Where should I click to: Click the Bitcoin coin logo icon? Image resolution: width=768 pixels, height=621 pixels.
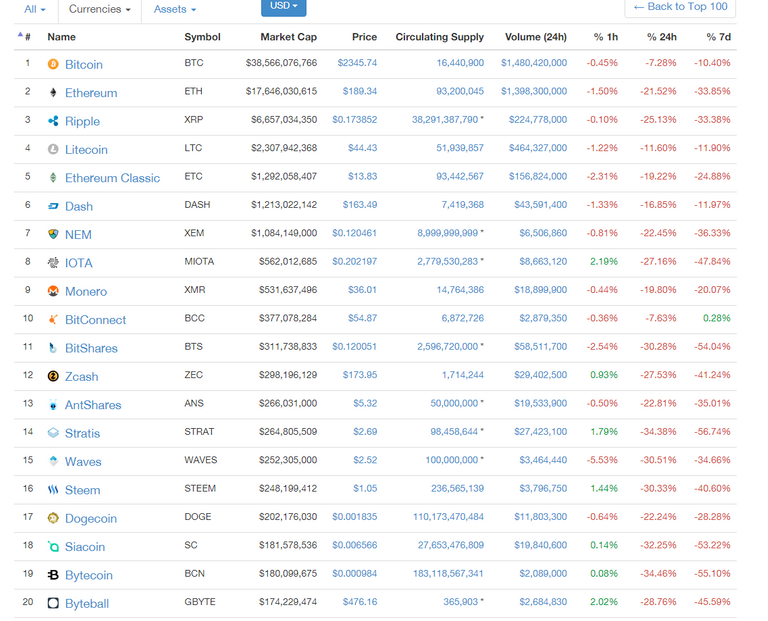(53, 64)
